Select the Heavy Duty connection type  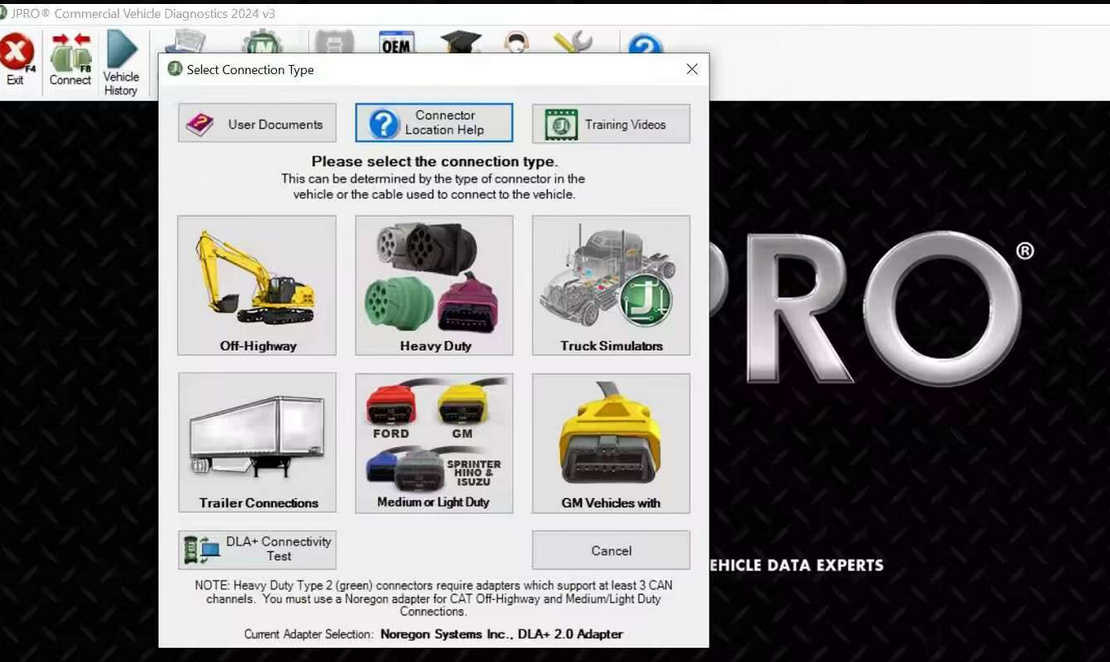433,285
